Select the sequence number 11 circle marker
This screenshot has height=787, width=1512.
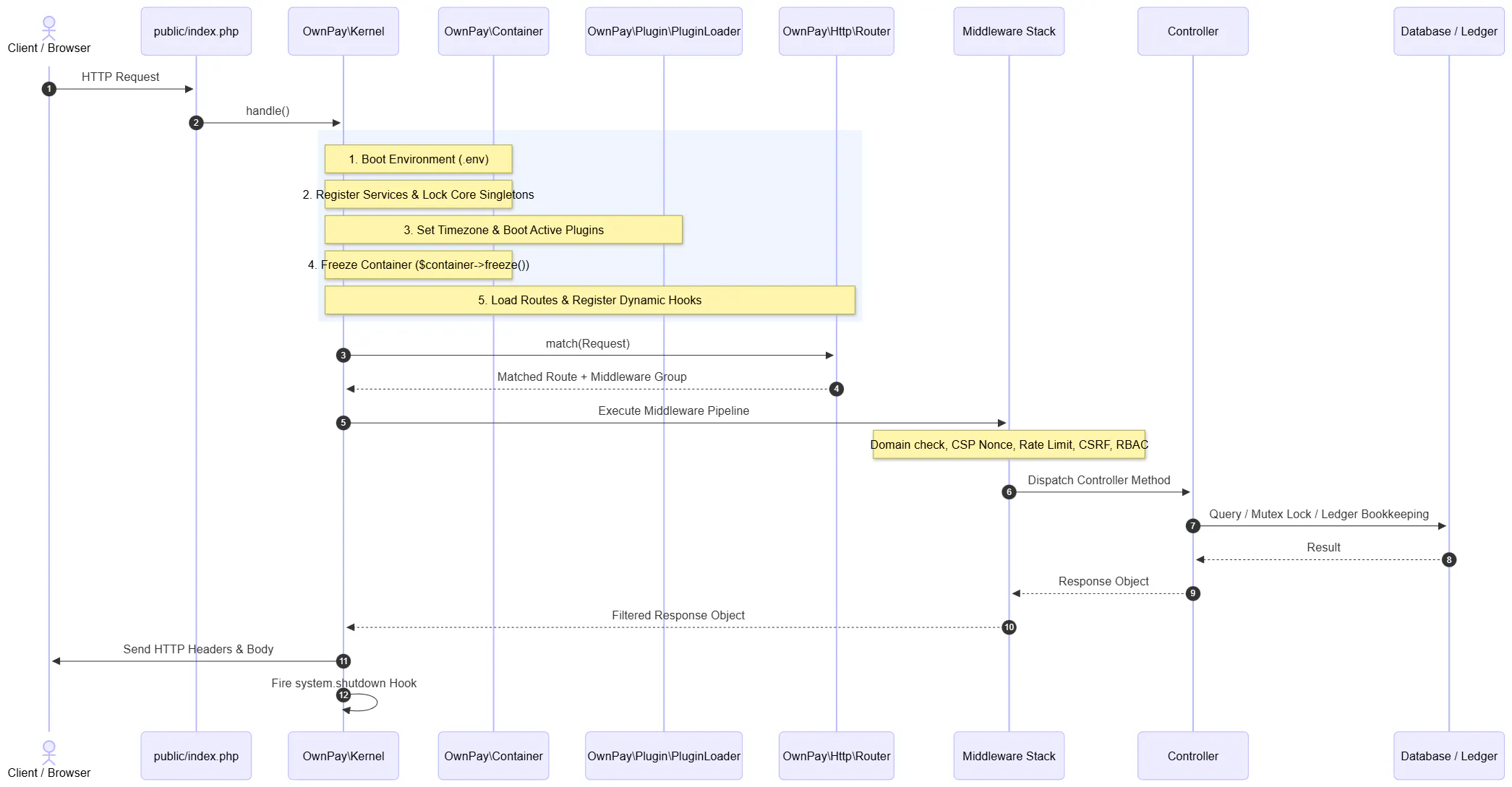(x=343, y=661)
